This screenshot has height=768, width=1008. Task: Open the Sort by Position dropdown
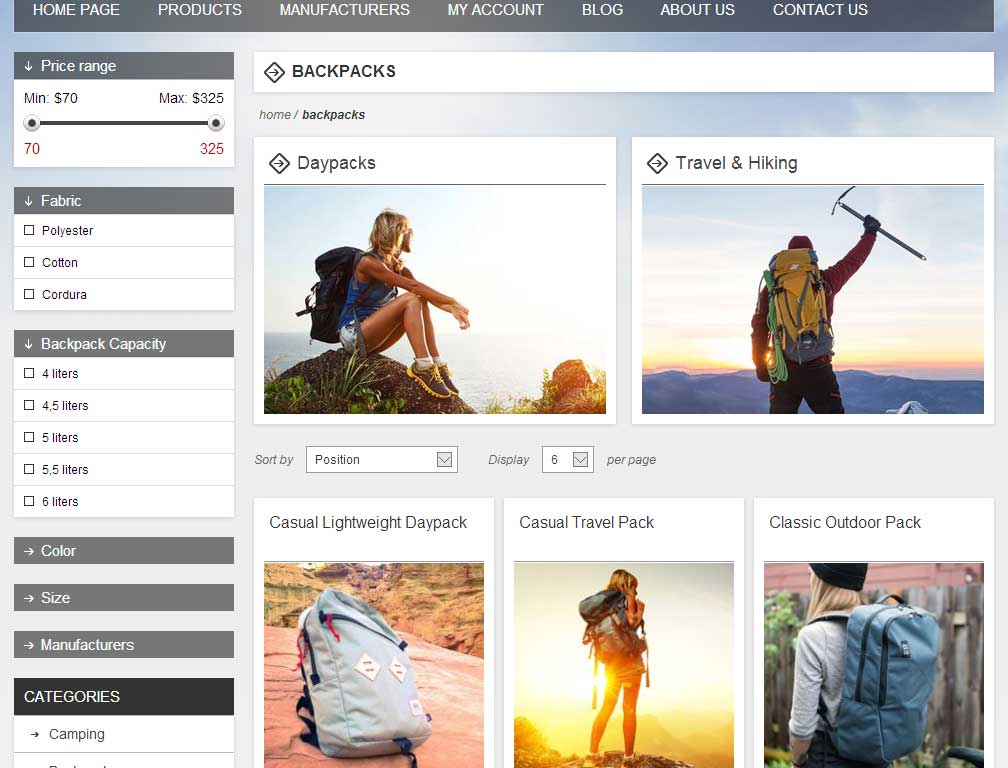(381, 459)
